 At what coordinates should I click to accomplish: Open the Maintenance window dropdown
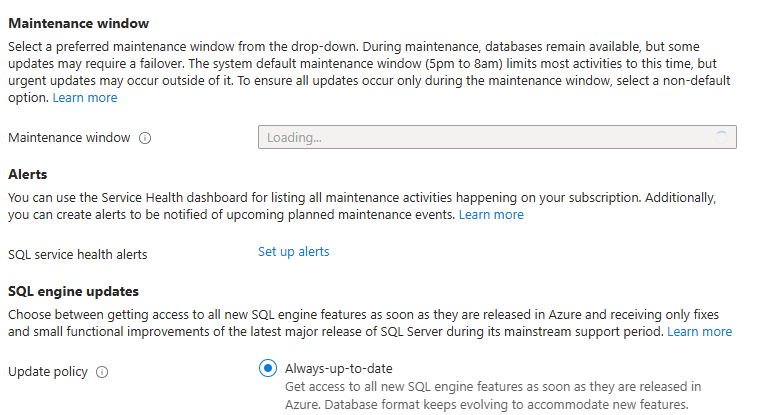click(x=497, y=137)
